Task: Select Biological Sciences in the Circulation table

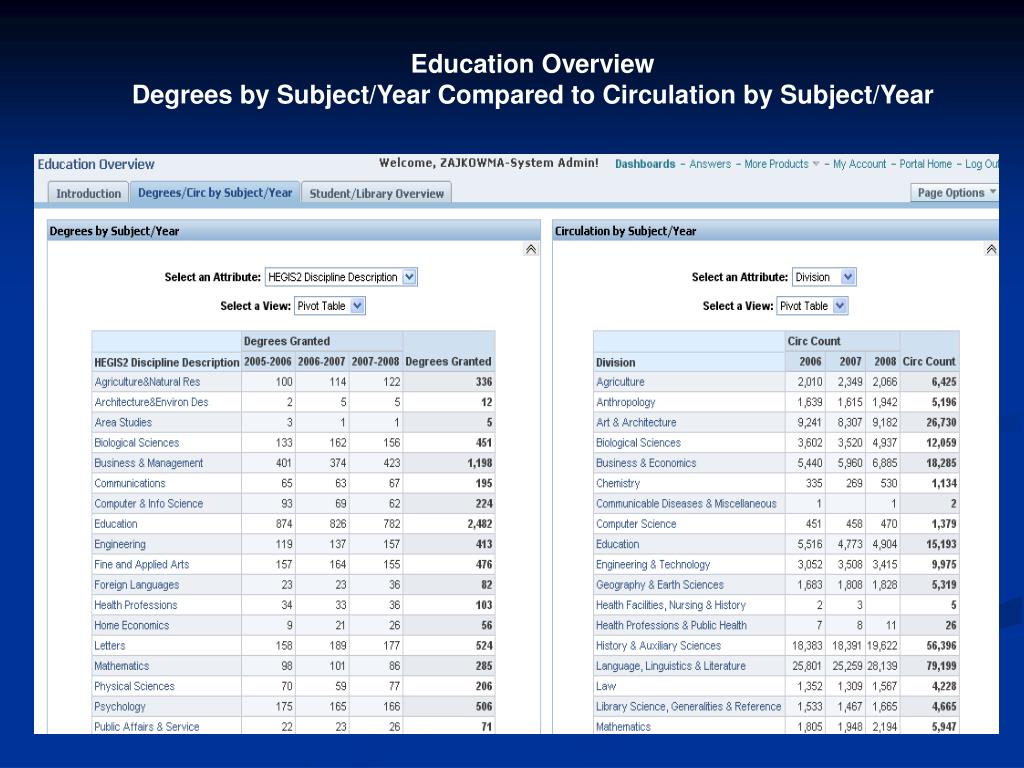Action: tap(638, 443)
